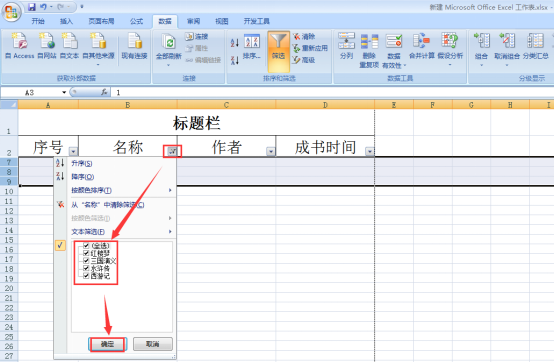554x362 pixels.
Task: Switch to the 公式 tab
Action: coord(136,21)
